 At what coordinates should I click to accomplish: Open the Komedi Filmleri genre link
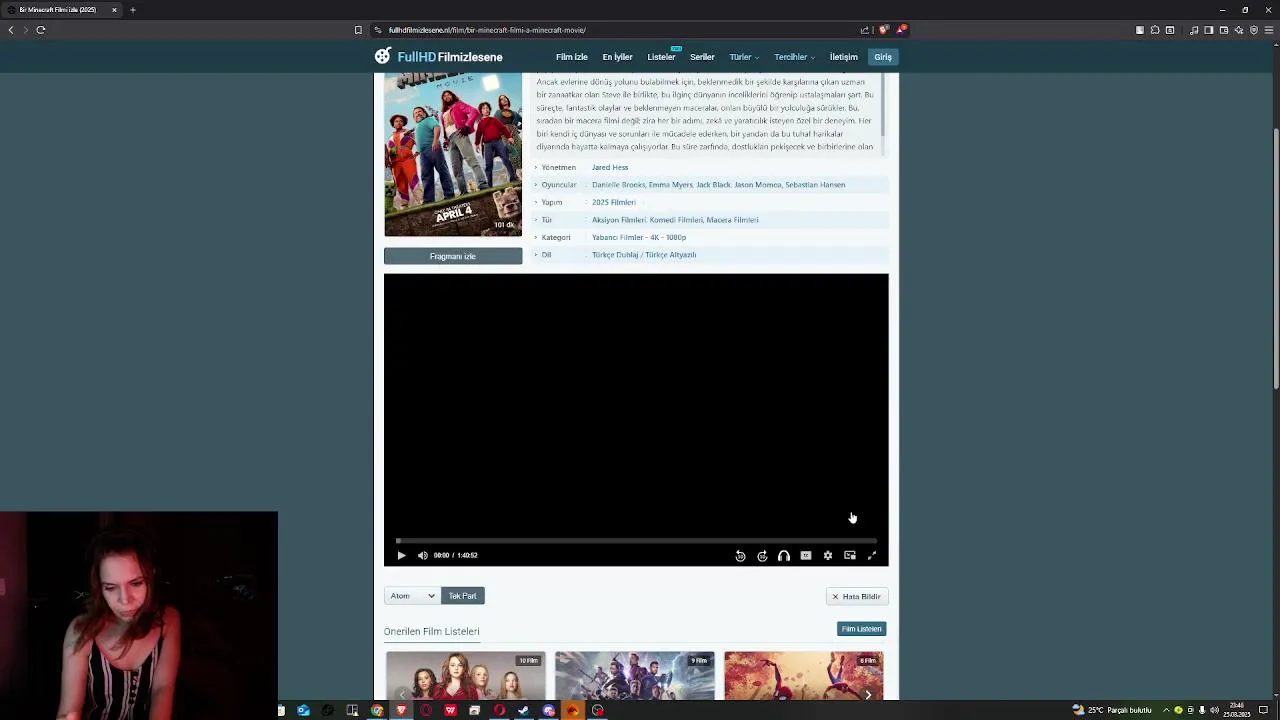(676, 220)
